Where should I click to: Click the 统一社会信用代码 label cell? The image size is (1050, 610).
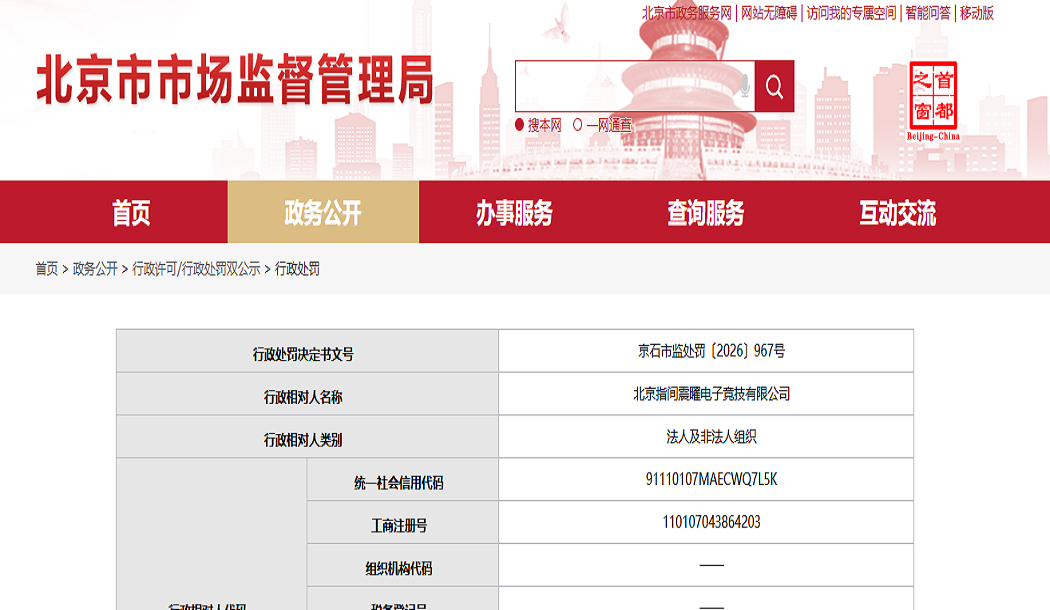[402, 479]
